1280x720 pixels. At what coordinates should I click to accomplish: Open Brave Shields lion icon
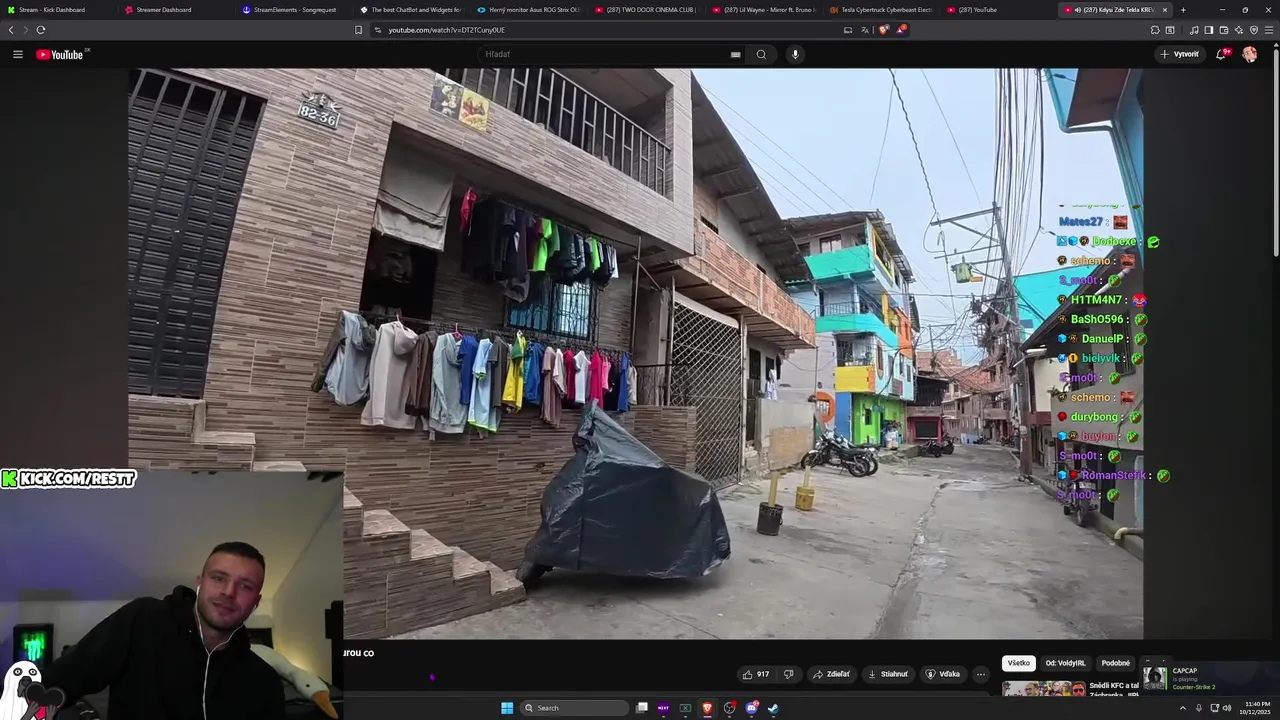tap(883, 30)
